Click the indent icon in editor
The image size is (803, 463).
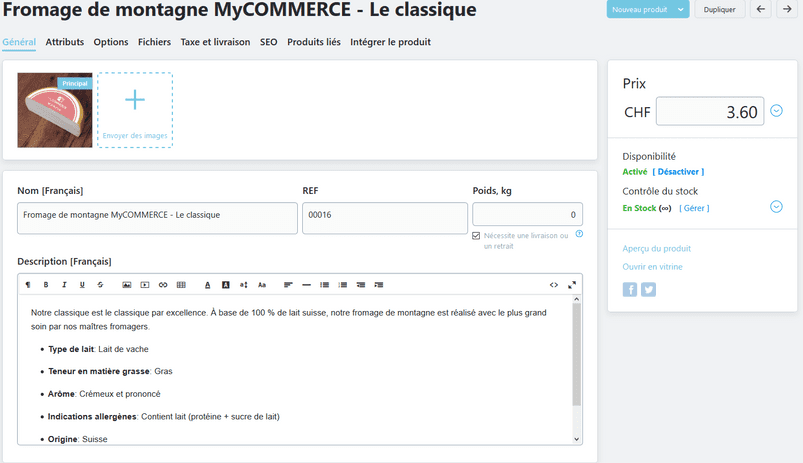coord(379,285)
